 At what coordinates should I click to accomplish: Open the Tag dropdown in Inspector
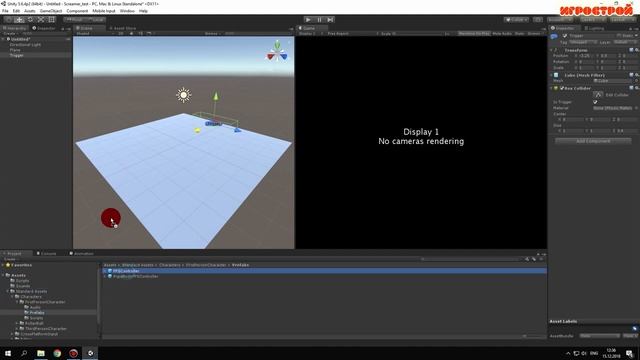click(x=583, y=42)
